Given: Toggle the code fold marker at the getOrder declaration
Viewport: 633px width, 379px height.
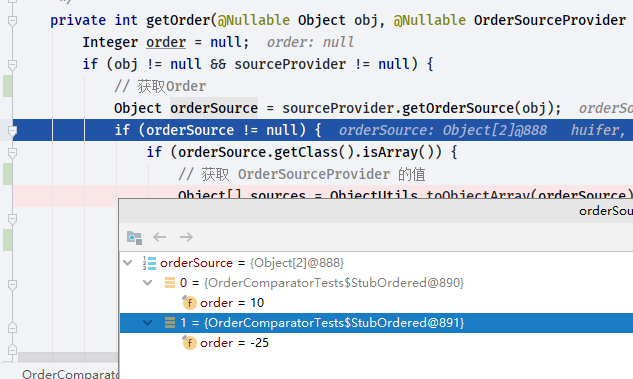Looking at the screenshot, I should 13,20.
